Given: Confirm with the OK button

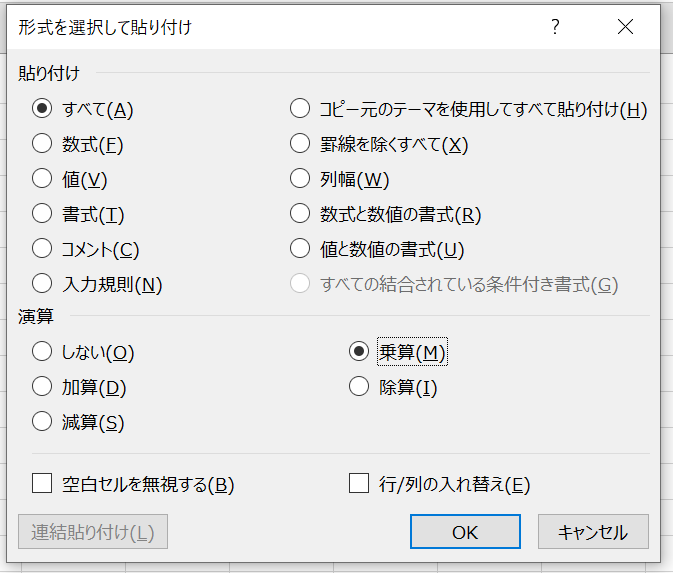Looking at the screenshot, I should point(465,532).
